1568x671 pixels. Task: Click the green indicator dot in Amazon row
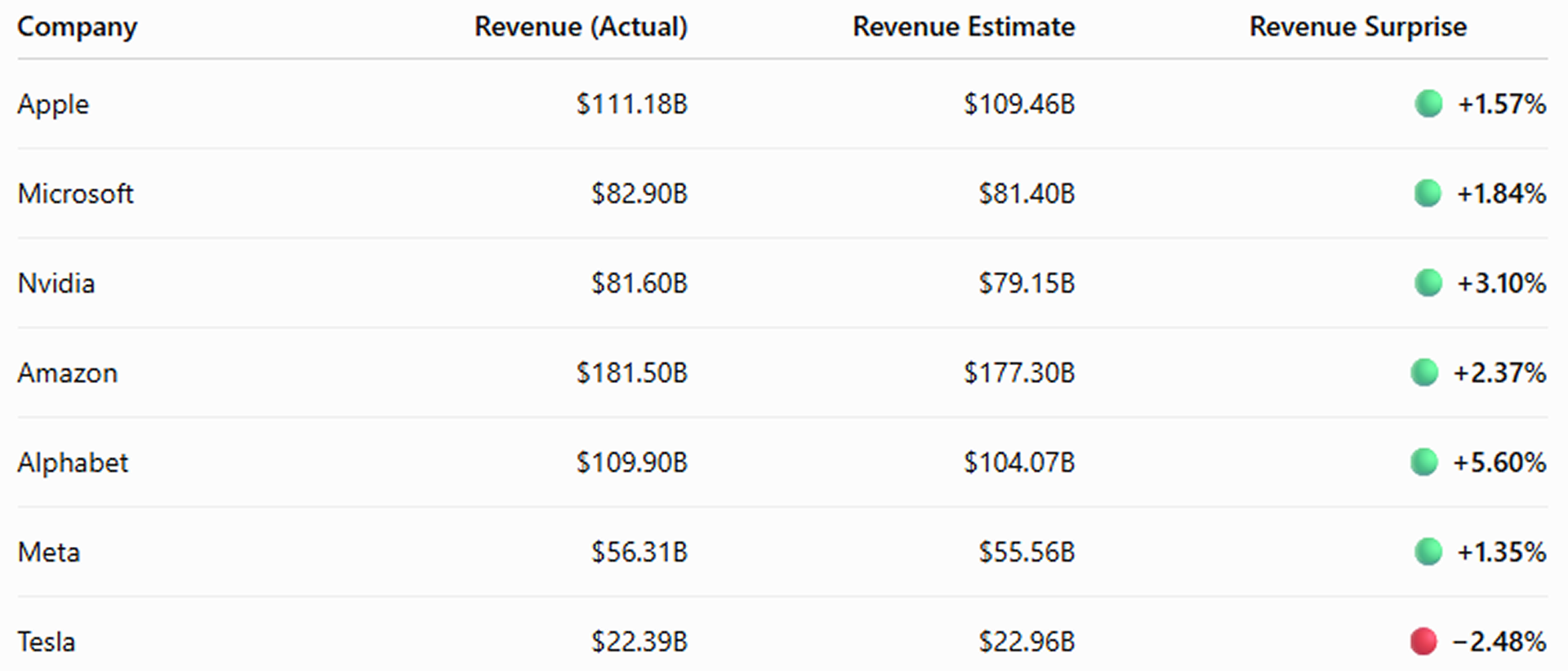[x=1424, y=372]
